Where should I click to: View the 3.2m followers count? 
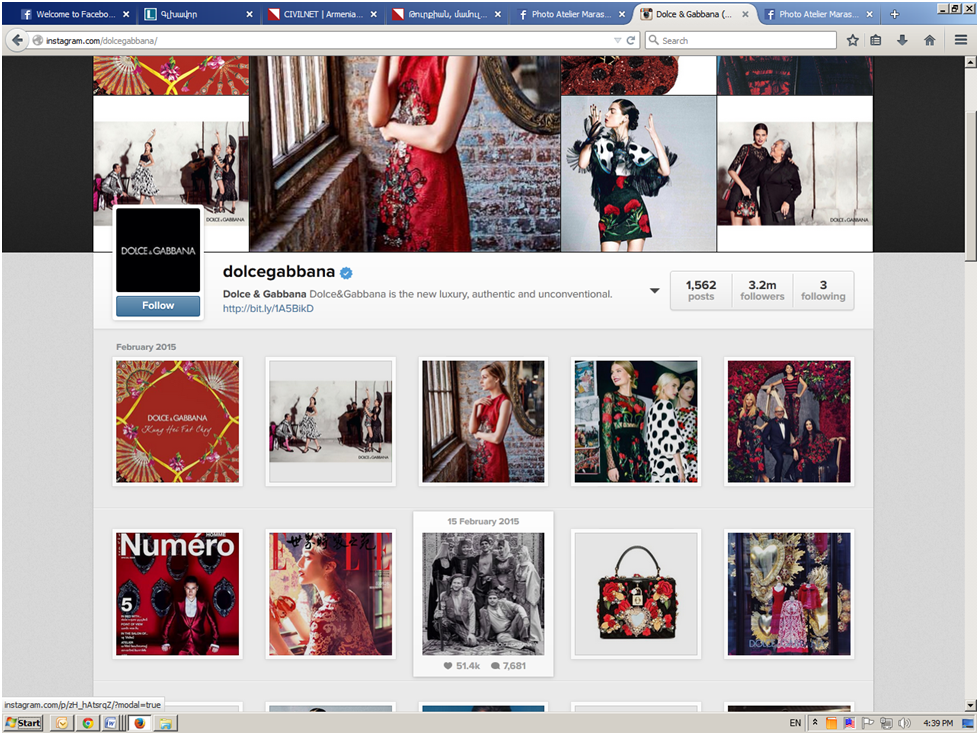762,290
